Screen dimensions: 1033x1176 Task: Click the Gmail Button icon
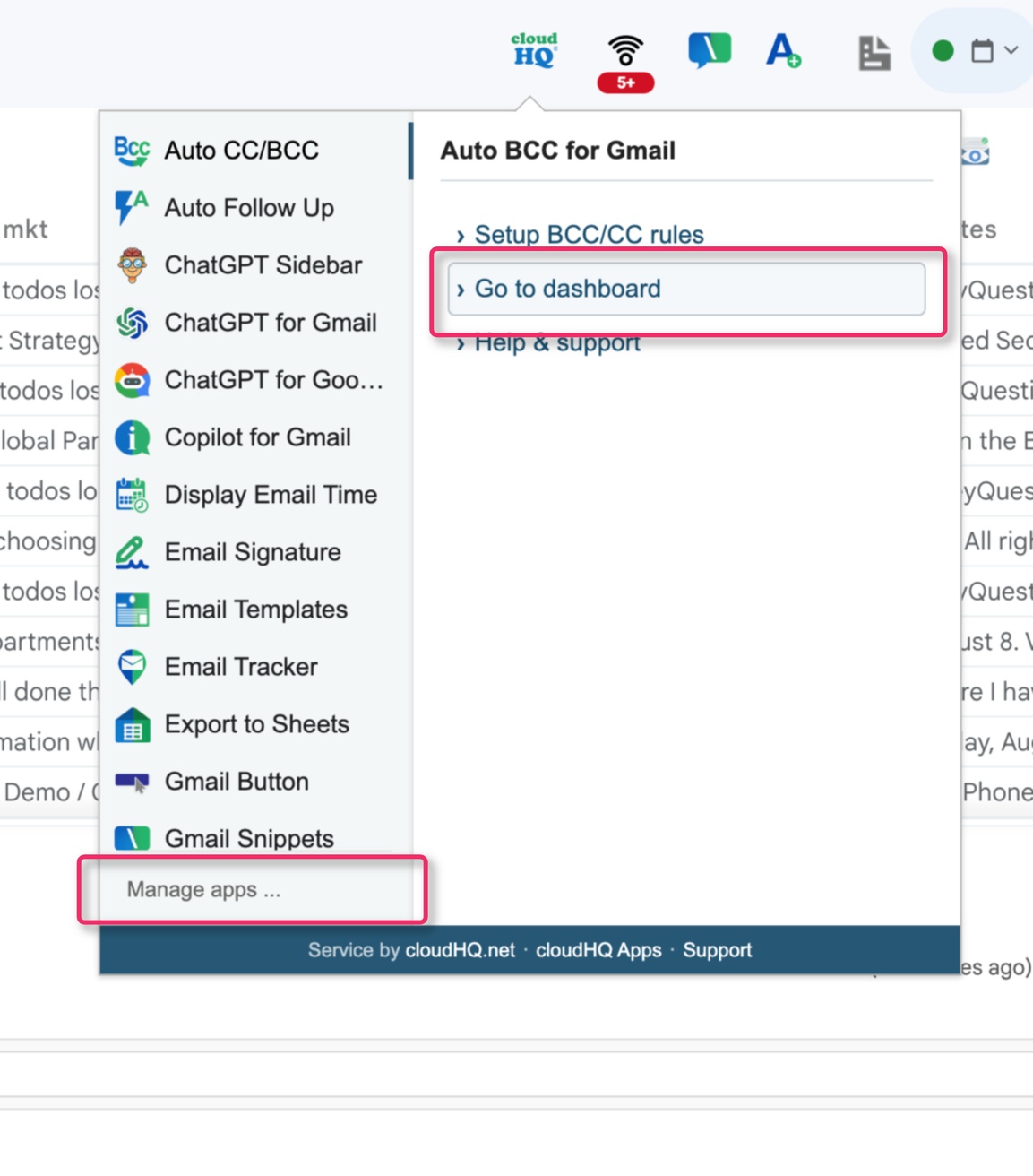tap(132, 782)
